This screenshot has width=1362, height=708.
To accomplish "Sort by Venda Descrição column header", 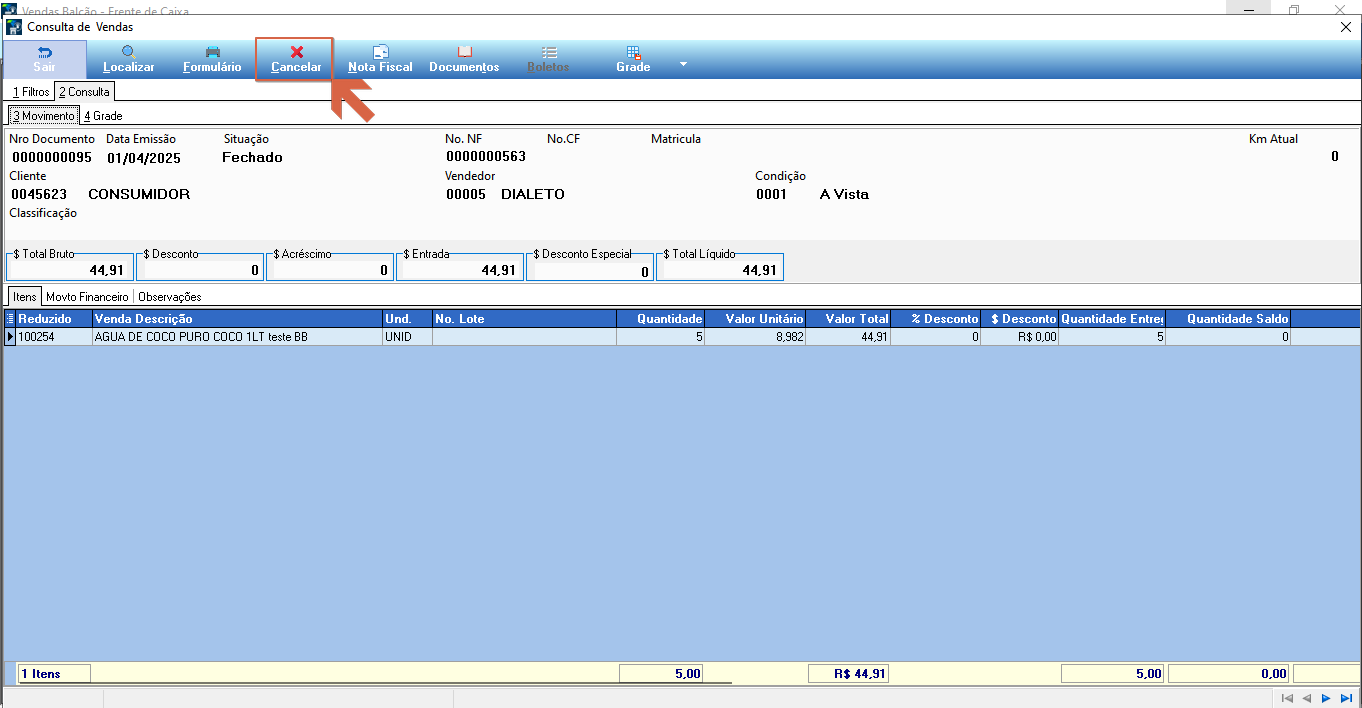I will tap(237, 318).
